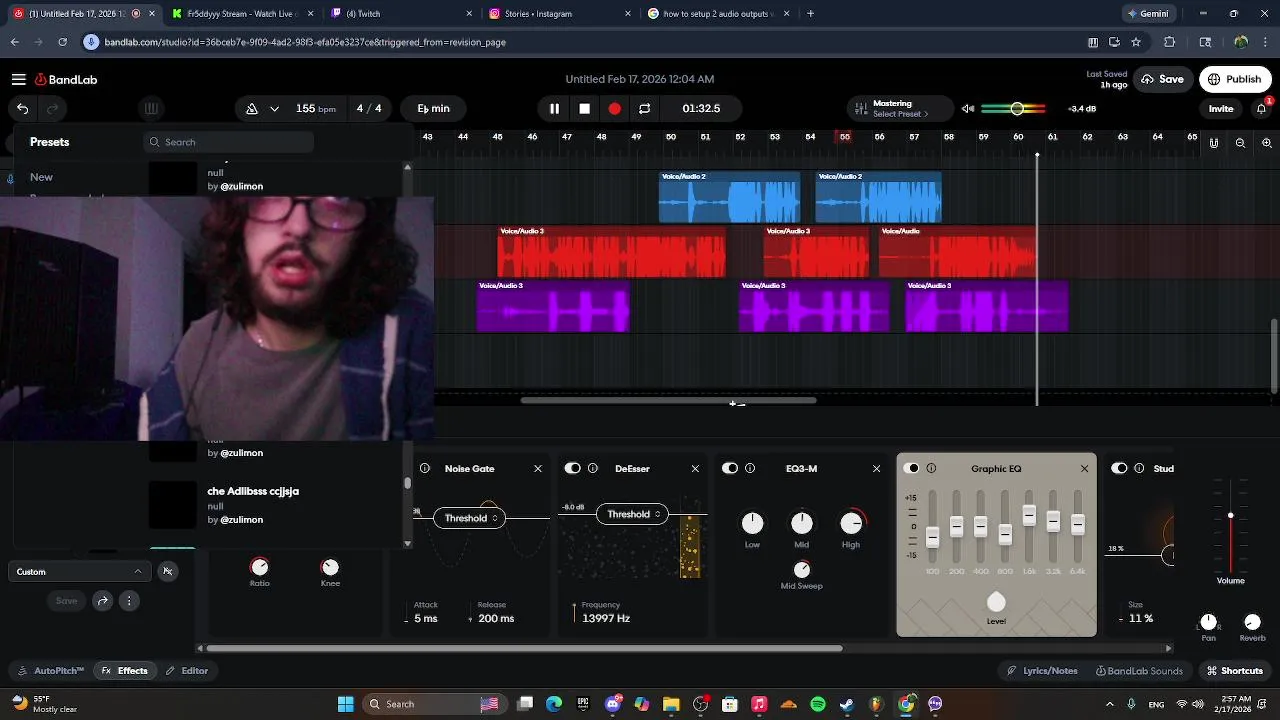Share the preset with the arrow icon

(x=102, y=601)
